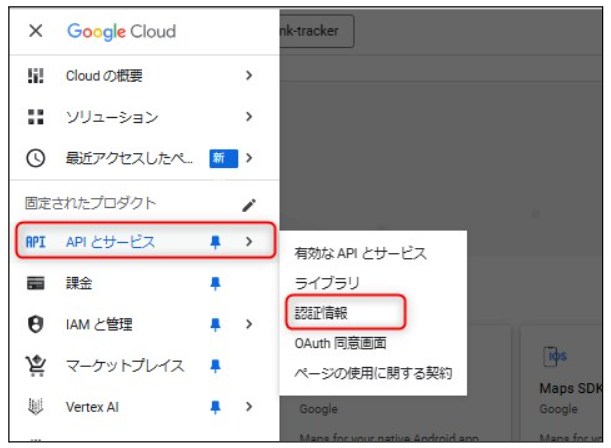Screen dimensions: 611x448
Task: Expand the IAM と管理 submenu chevron
Action: click(249, 324)
